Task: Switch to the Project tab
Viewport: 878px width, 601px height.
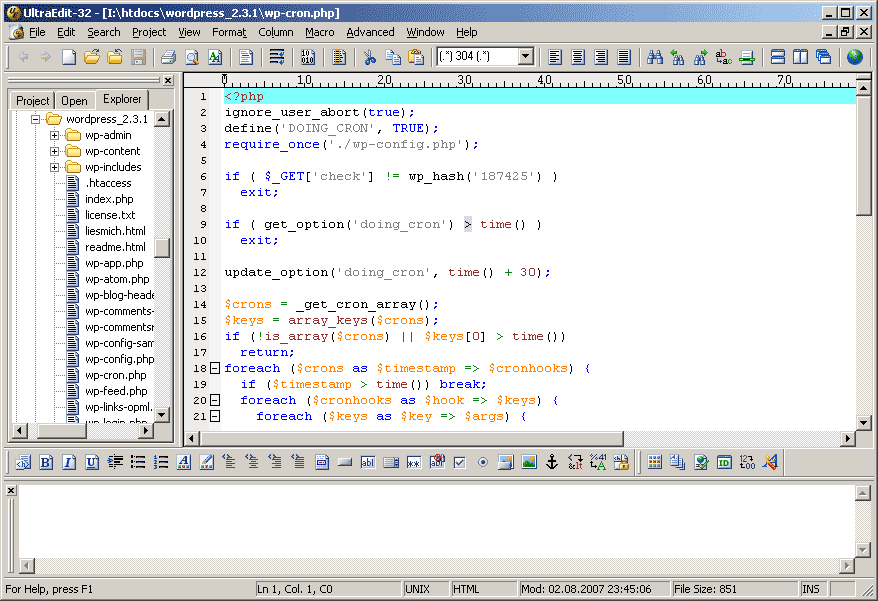Action: (32, 100)
